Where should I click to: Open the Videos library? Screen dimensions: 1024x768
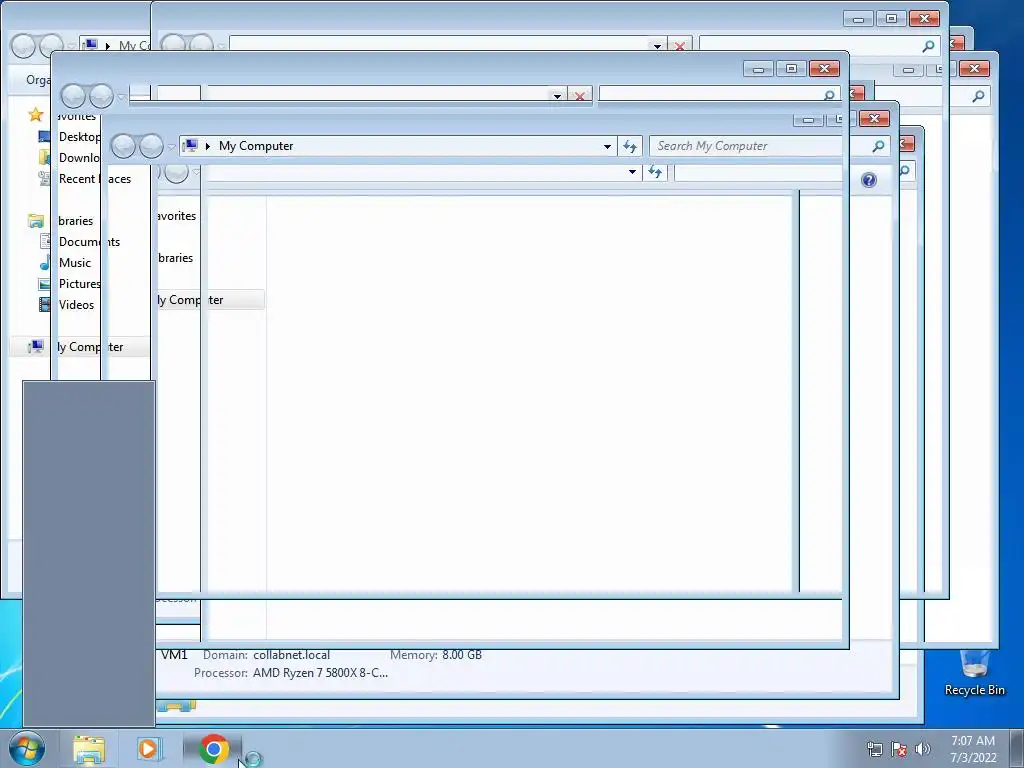(76, 304)
